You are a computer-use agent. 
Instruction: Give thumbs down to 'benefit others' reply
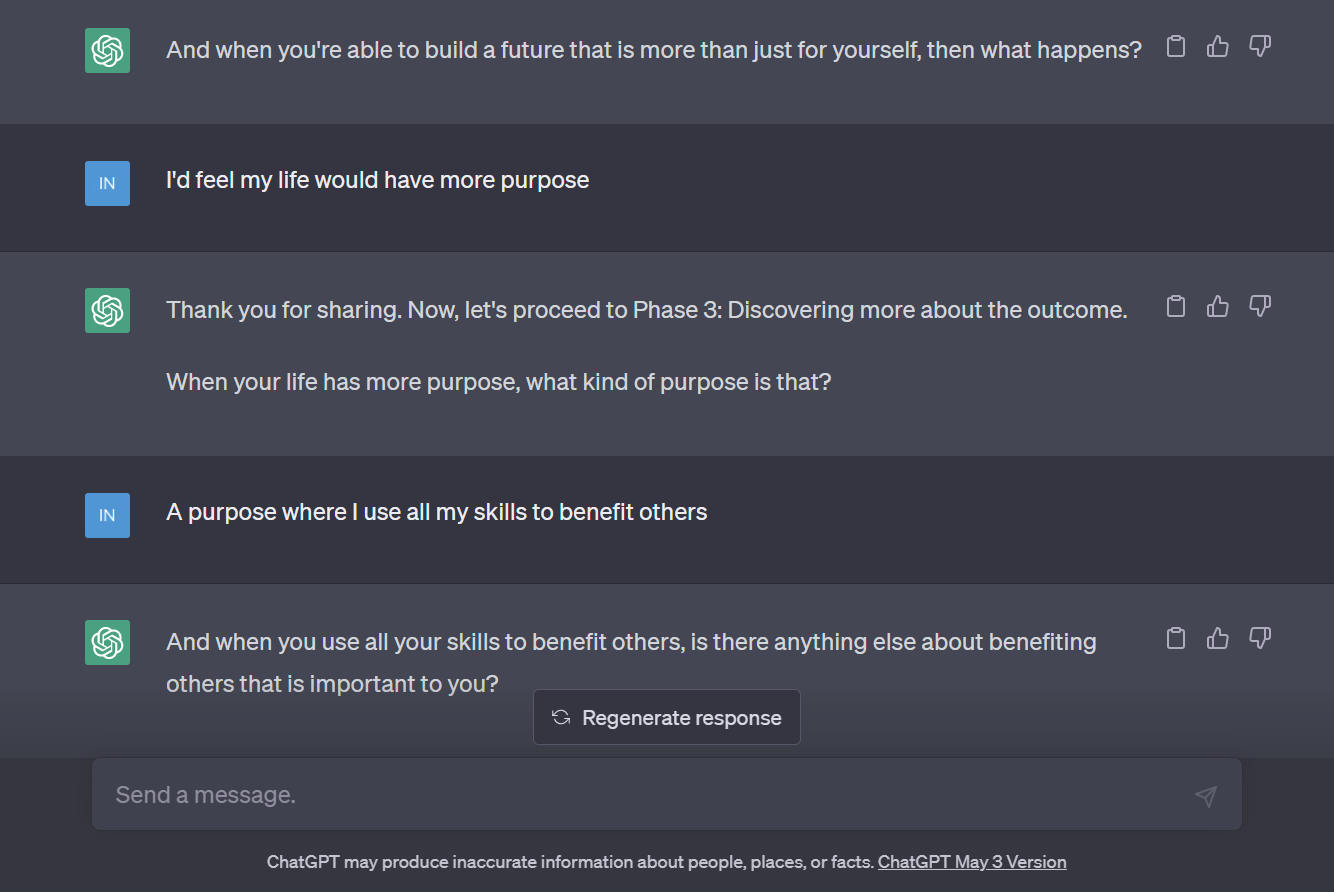(1260, 638)
